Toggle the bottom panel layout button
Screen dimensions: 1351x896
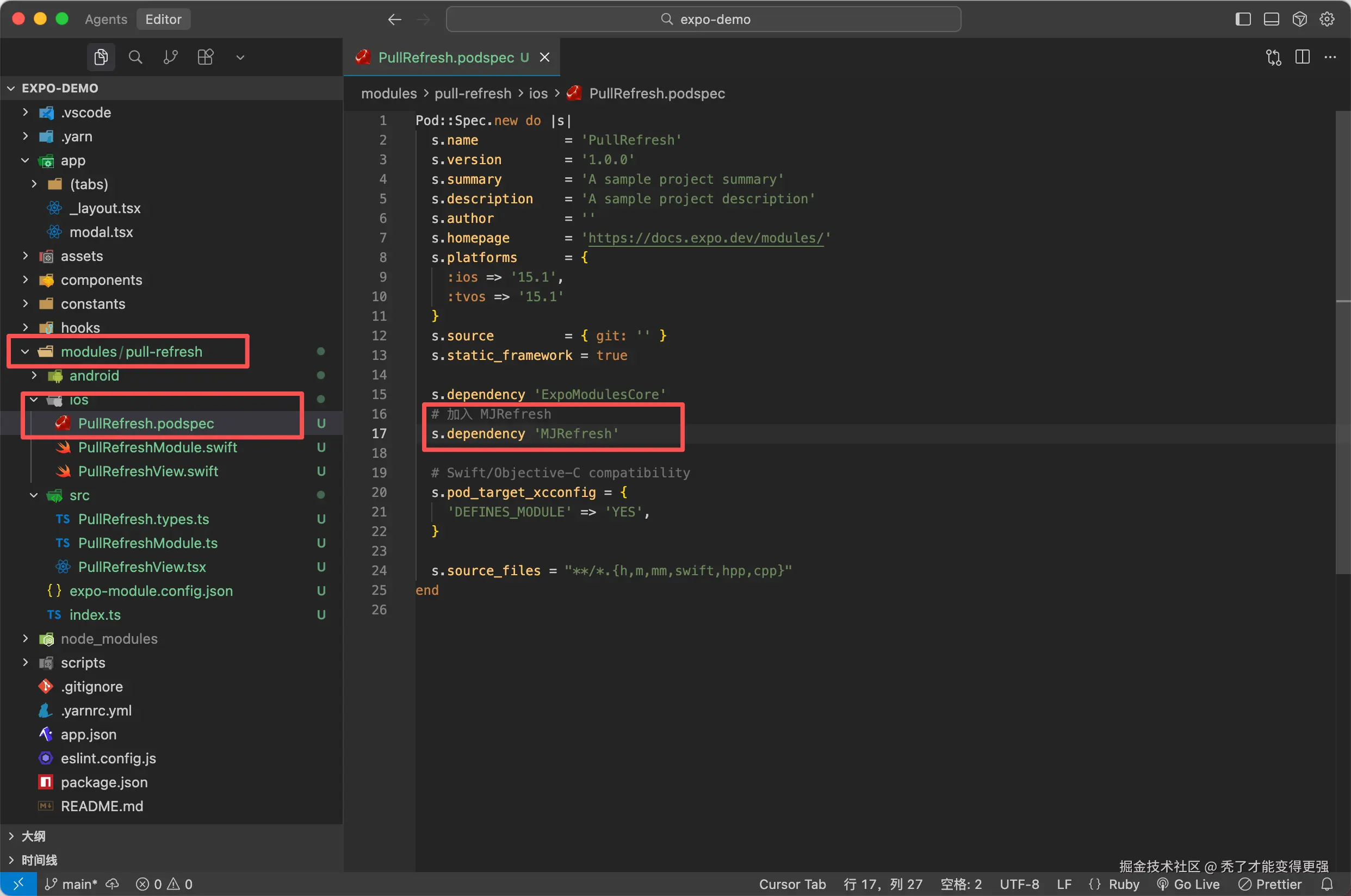[1271, 19]
